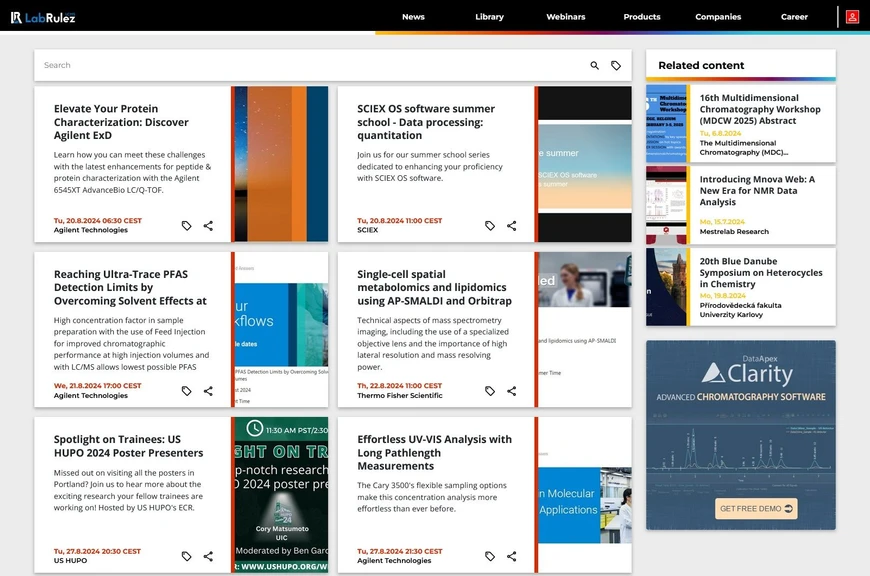Click the search magnifier icon

click(x=594, y=64)
